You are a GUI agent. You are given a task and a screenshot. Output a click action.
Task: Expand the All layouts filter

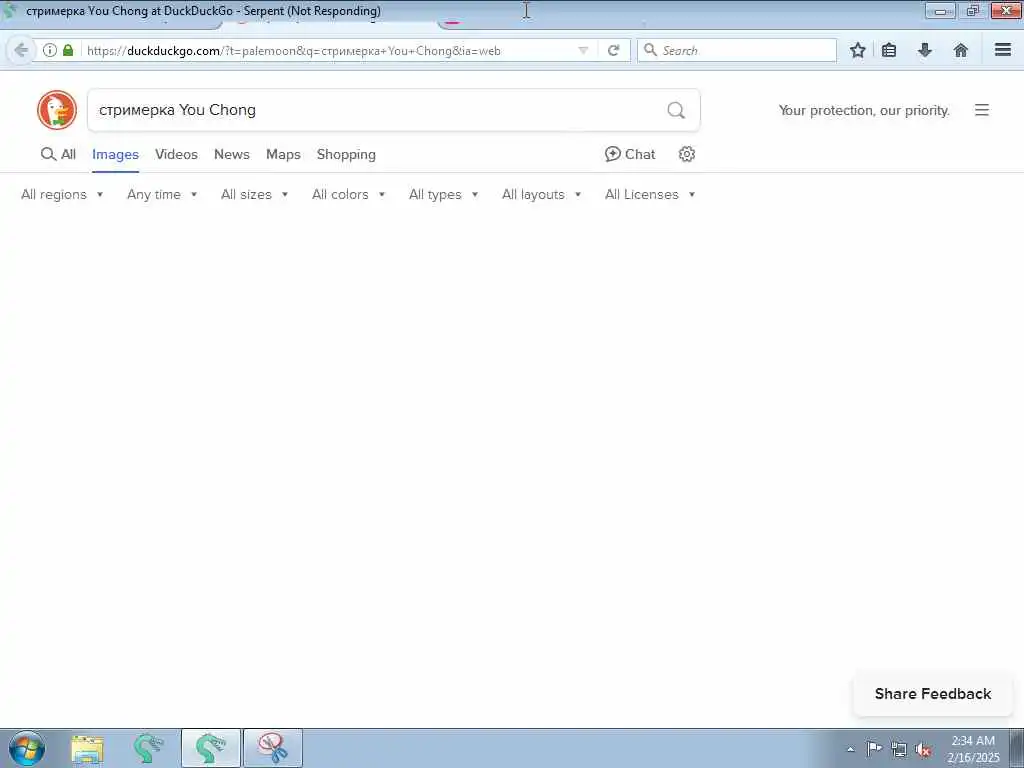(541, 195)
